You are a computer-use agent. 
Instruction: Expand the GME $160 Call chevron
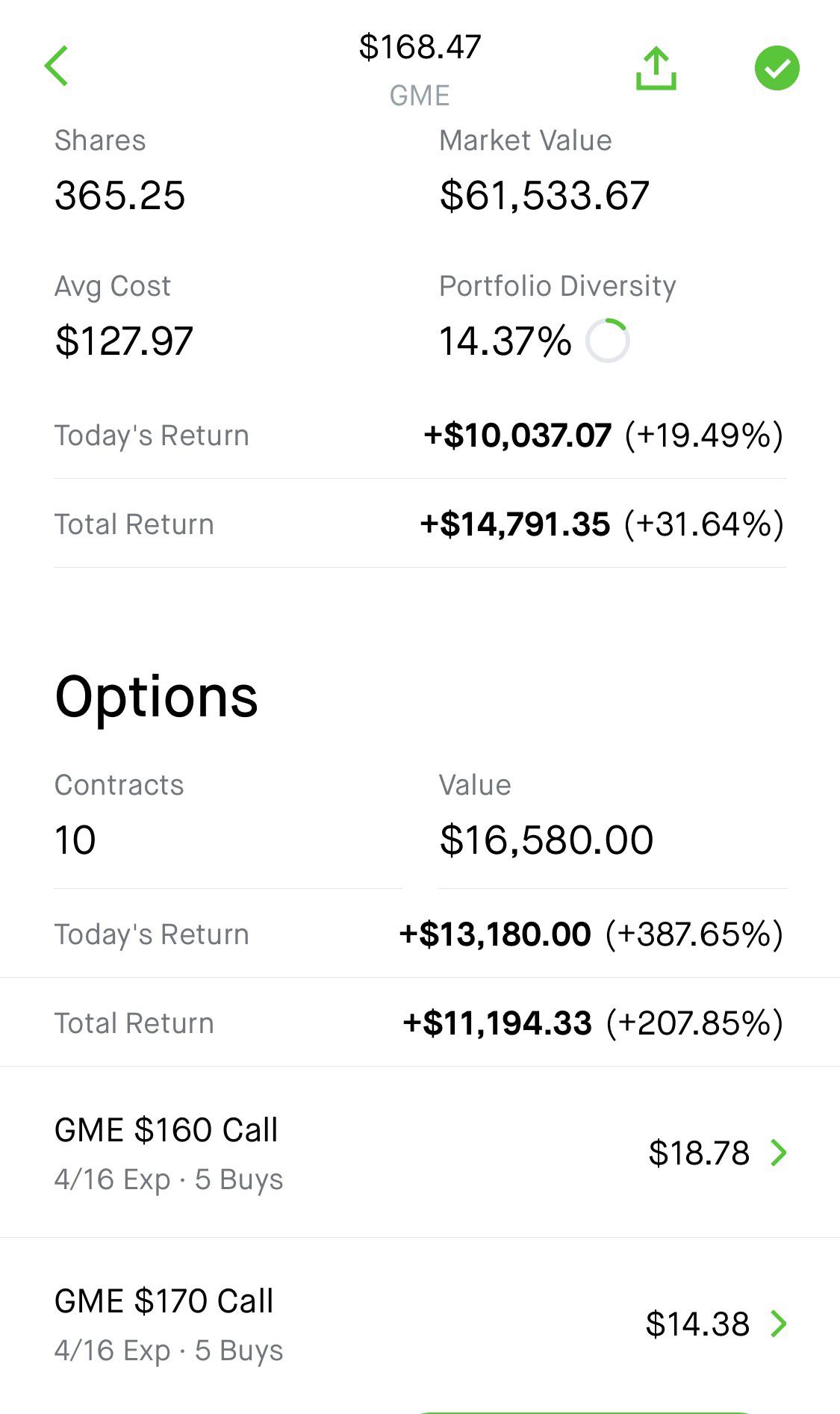click(x=779, y=1153)
